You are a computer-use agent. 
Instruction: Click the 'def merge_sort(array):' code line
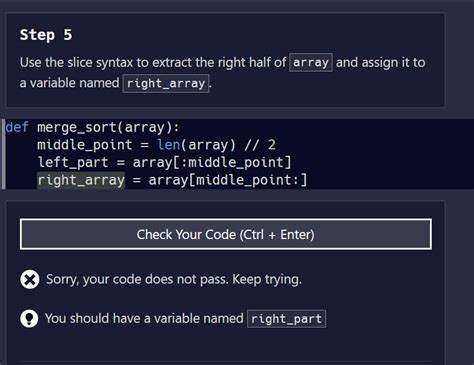point(92,127)
